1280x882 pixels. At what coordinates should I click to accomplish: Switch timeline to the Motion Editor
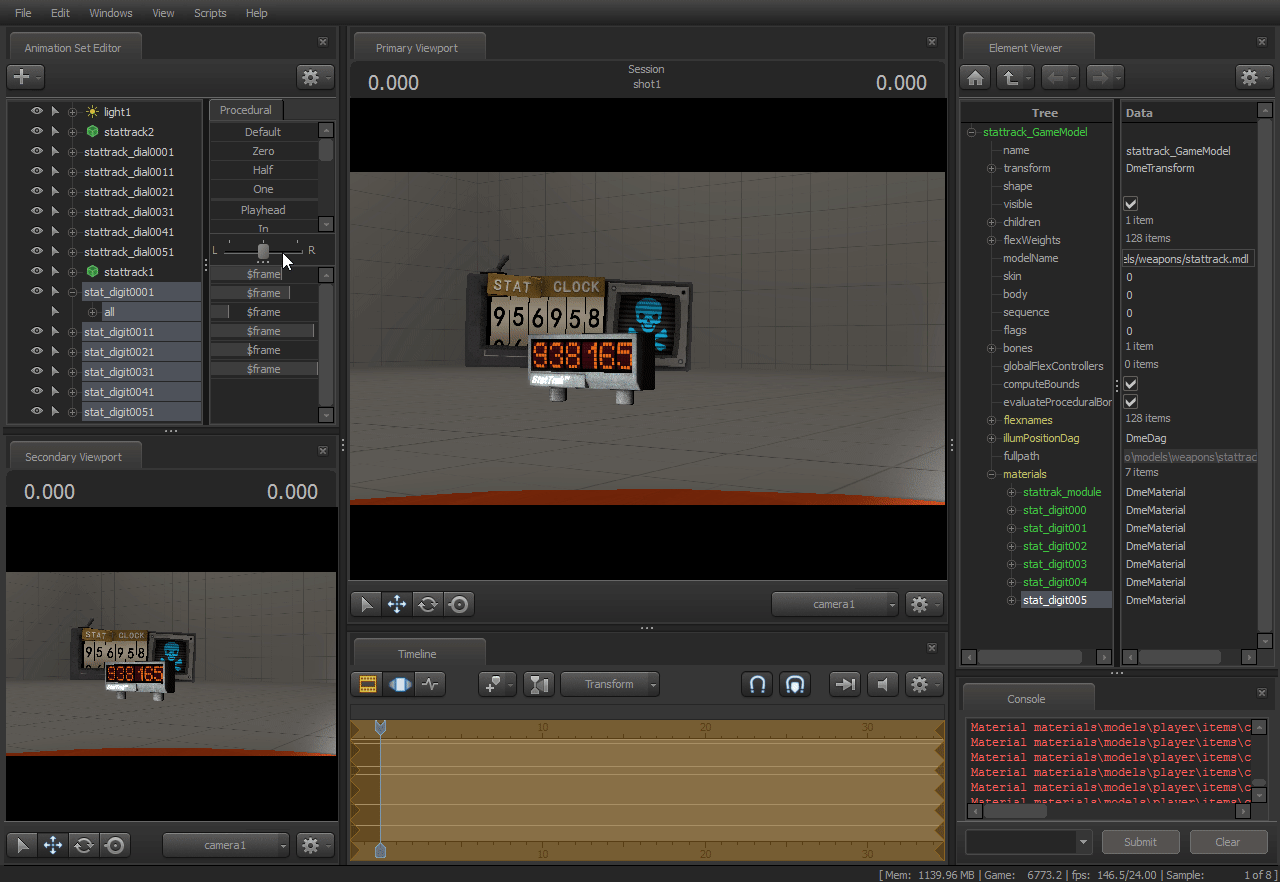[x=399, y=684]
